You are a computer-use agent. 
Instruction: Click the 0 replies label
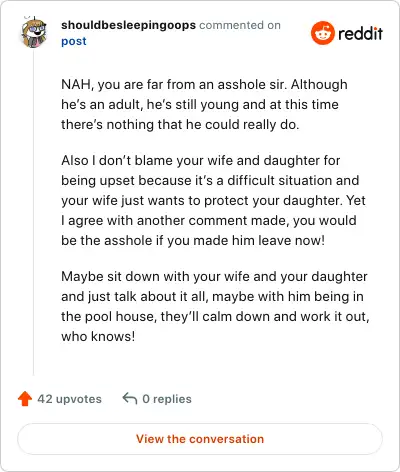tap(167, 399)
